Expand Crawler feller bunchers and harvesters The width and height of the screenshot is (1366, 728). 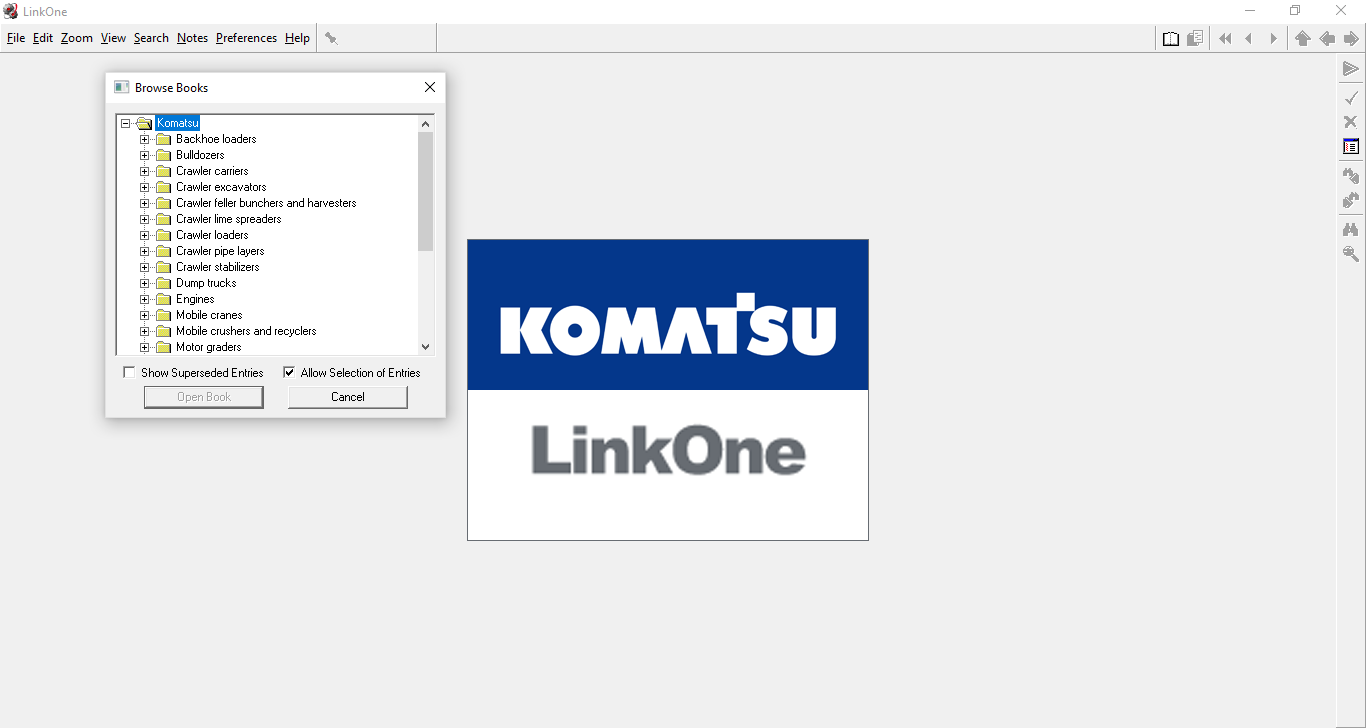144,203
